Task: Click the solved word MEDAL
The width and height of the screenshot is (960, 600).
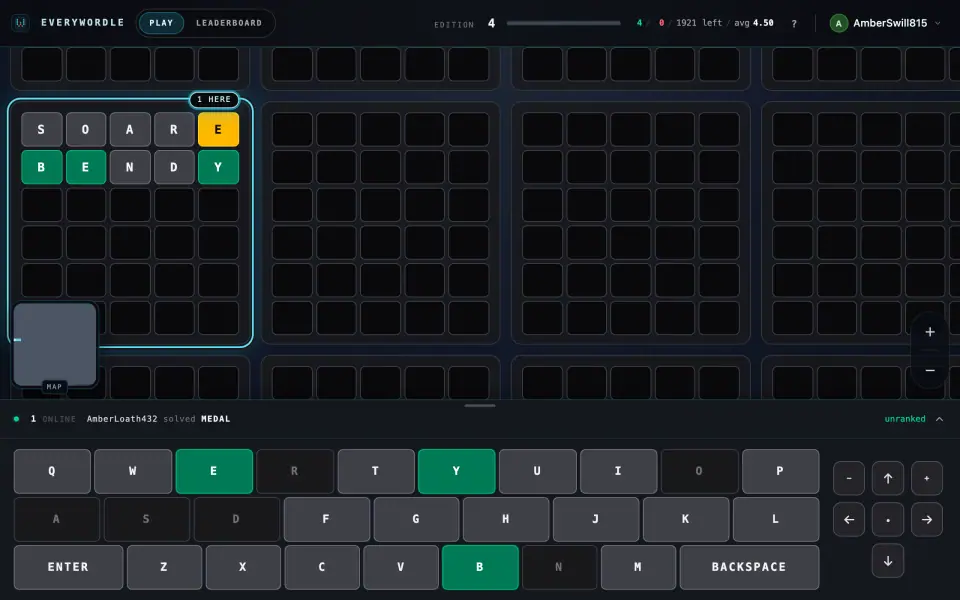Action: pos(216,419)
